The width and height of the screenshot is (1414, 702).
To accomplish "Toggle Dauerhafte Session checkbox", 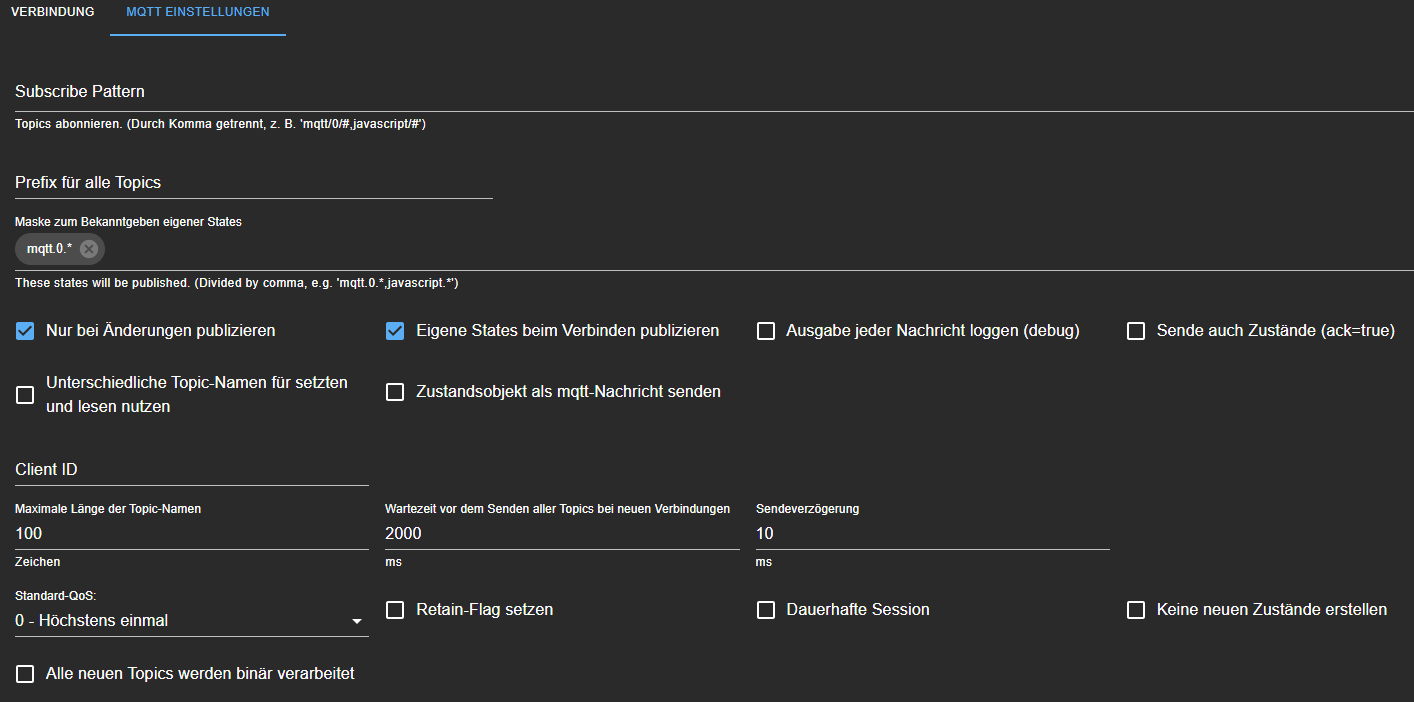I will pos(766,610).
